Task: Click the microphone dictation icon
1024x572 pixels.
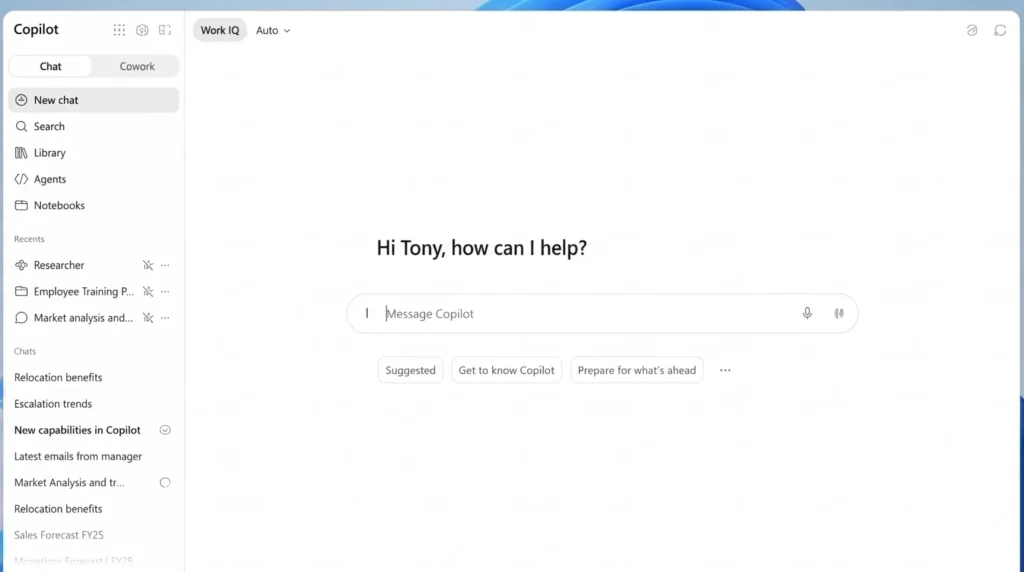Action: tap(807, 313)
